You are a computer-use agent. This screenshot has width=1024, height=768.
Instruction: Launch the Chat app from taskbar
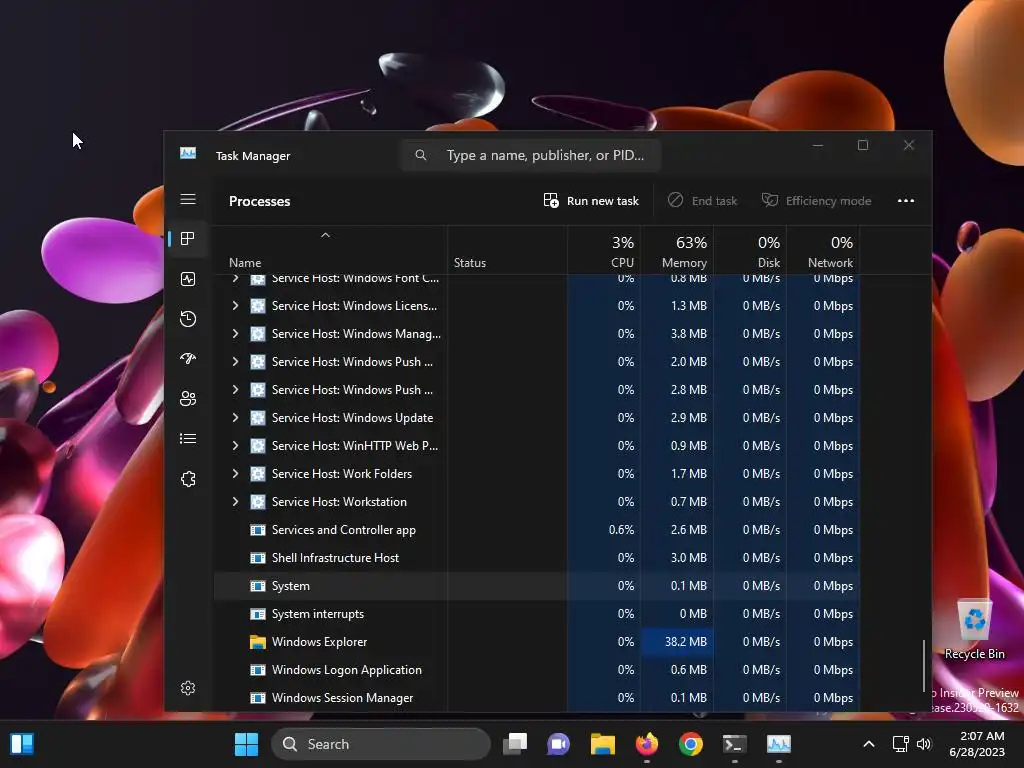pyautogui.click(x=558, y=744)
